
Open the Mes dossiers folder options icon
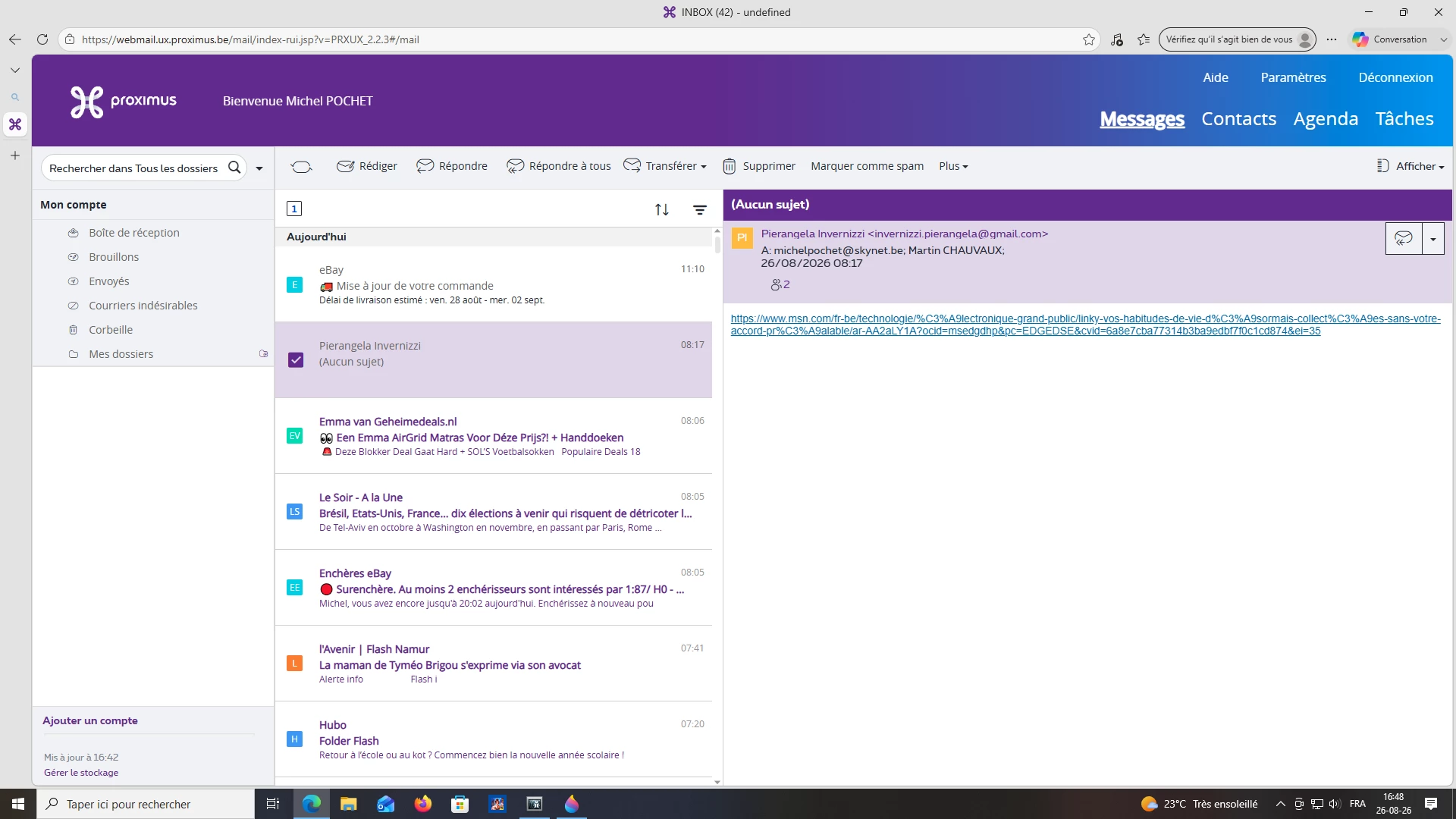pyautogui.click(x=264, y=354)
